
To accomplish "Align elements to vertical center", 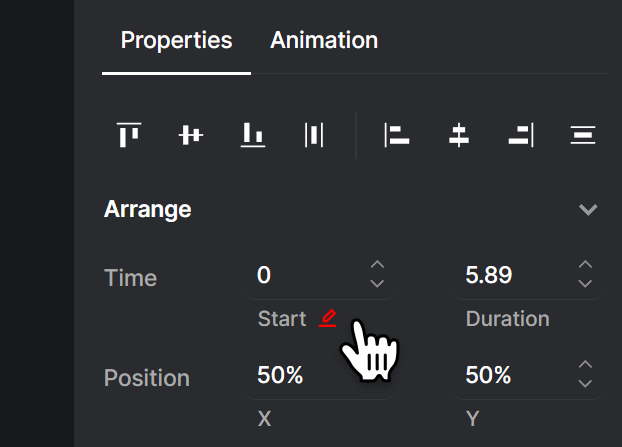I will tap(190, 135).
